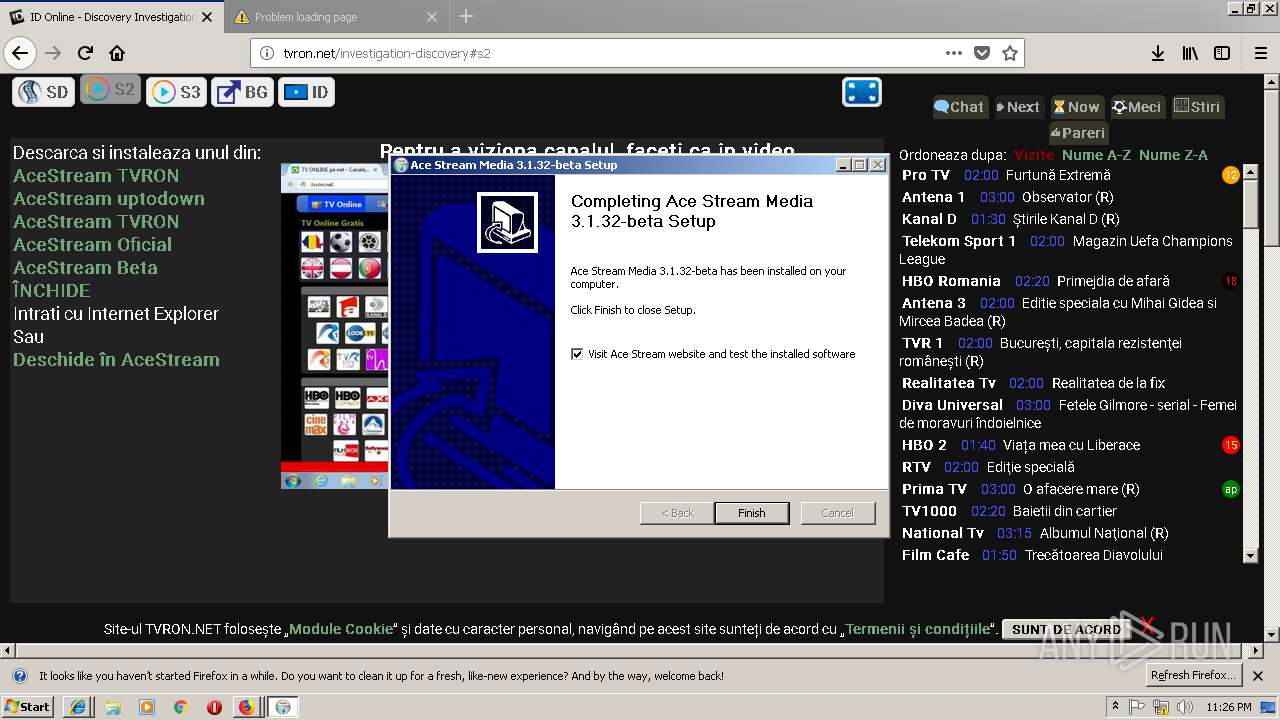Click the ID channel logo button
The width and height of the screenshot is (1280, 720).
coord(306,92)
